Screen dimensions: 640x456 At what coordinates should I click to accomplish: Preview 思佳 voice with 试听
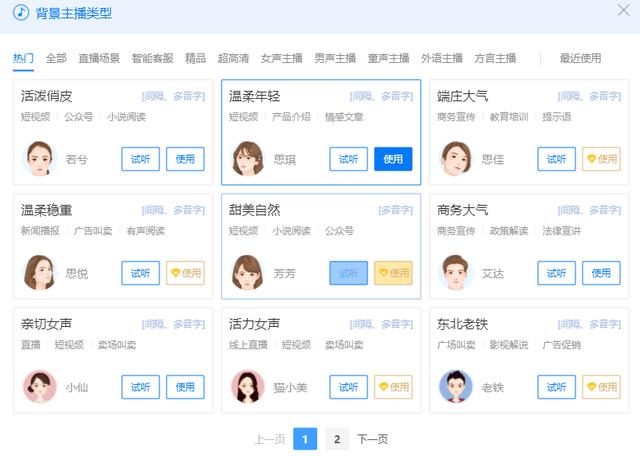[557, 159]
